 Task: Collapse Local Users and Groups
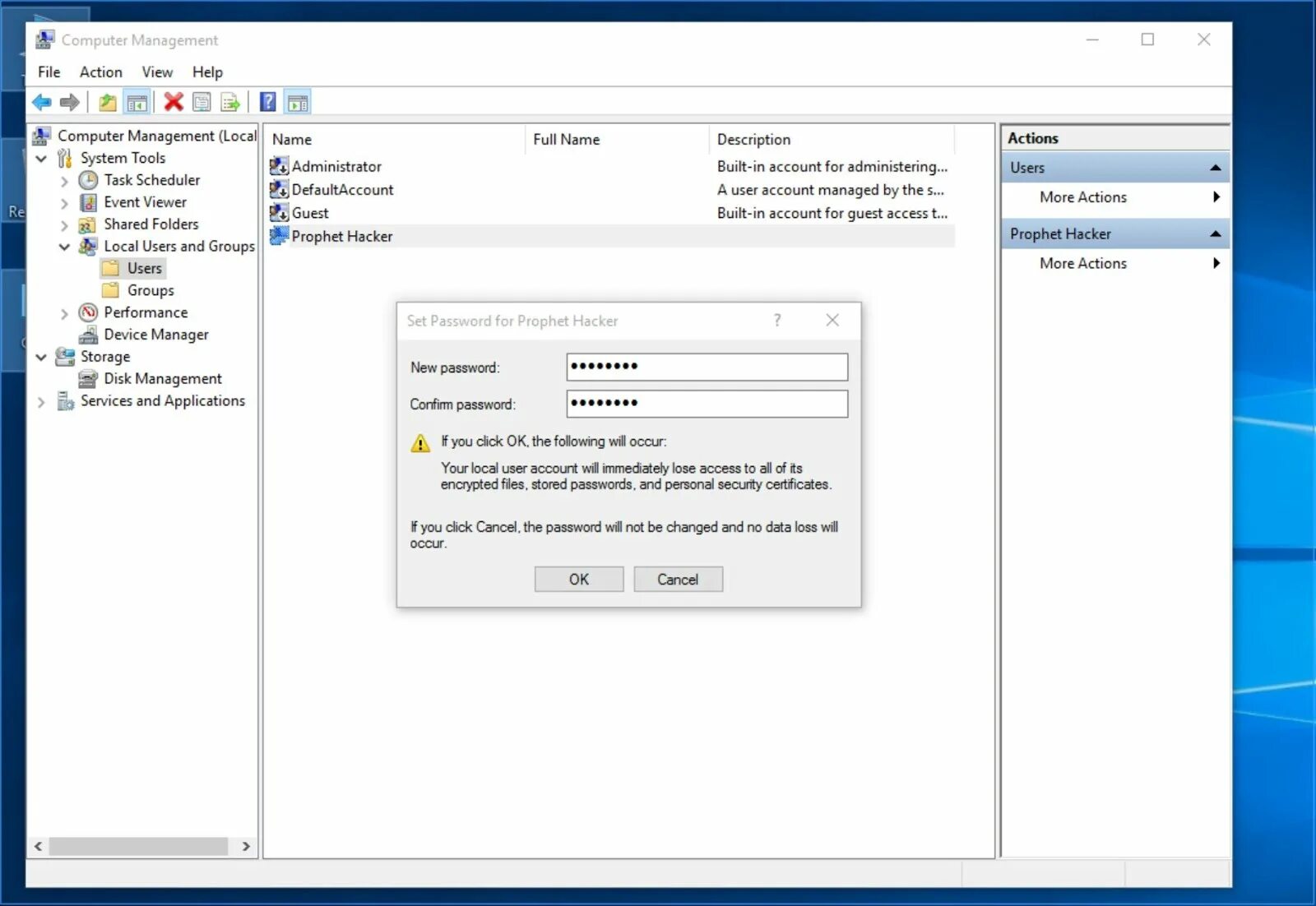(x=65, y=247)
